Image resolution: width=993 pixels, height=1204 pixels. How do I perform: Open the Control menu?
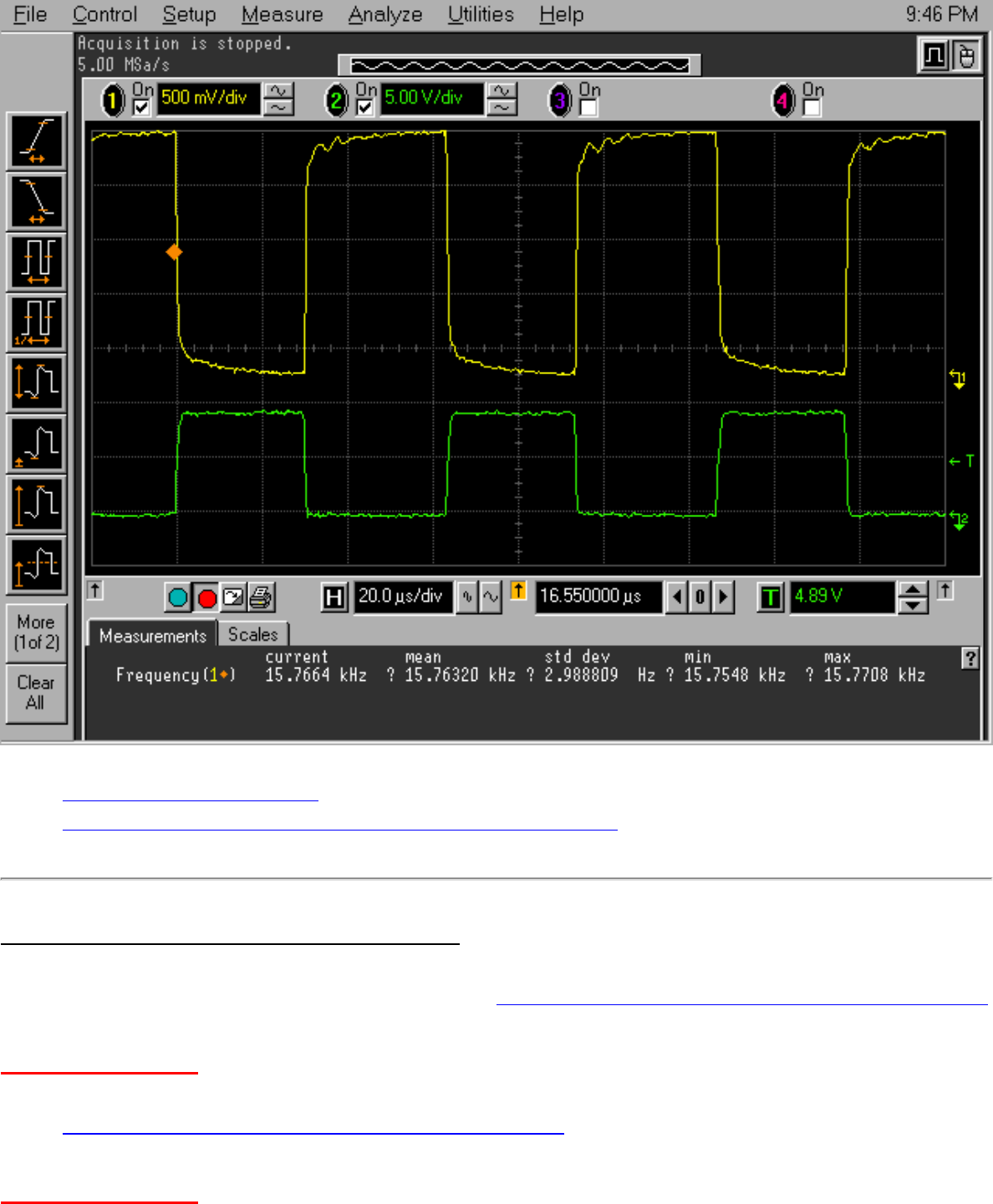(104, 14)
